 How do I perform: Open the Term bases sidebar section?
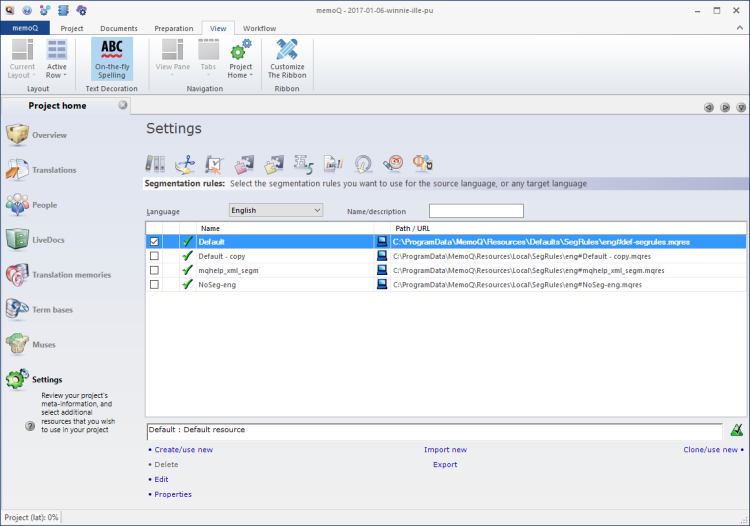coord(52,310)
